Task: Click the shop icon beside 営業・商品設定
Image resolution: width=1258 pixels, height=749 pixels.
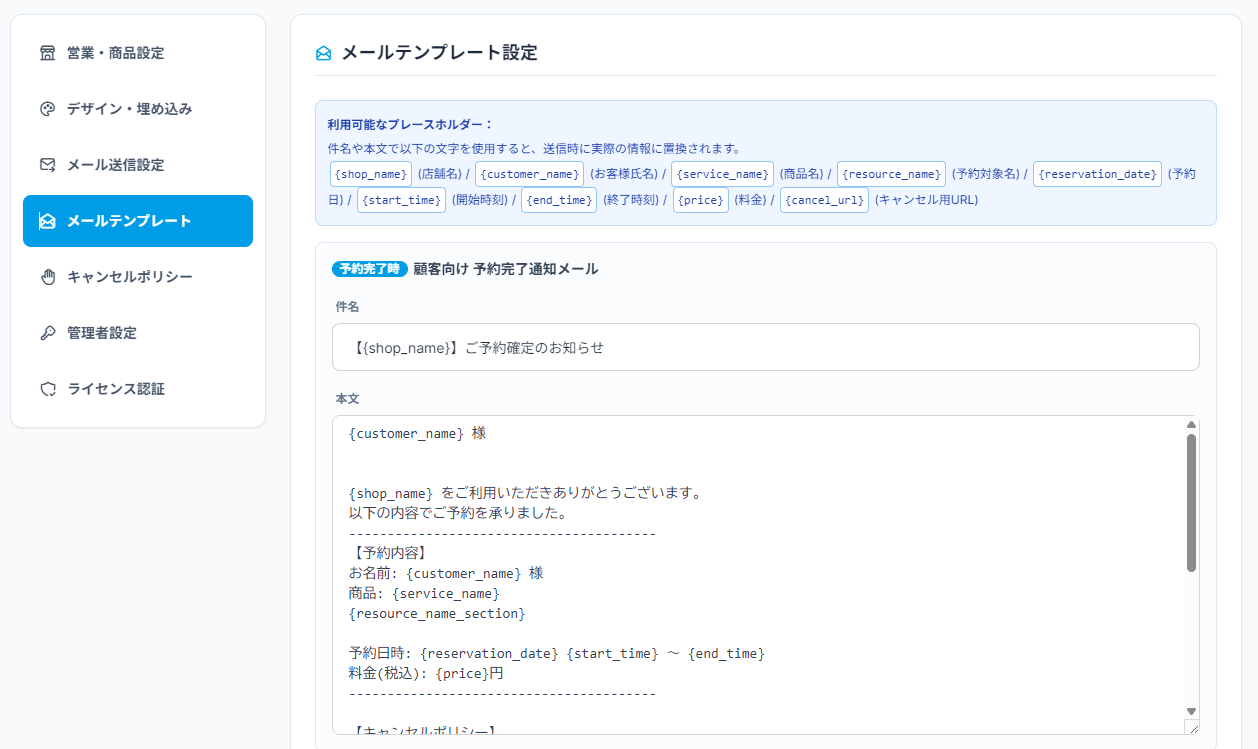Action: (47, 53)
